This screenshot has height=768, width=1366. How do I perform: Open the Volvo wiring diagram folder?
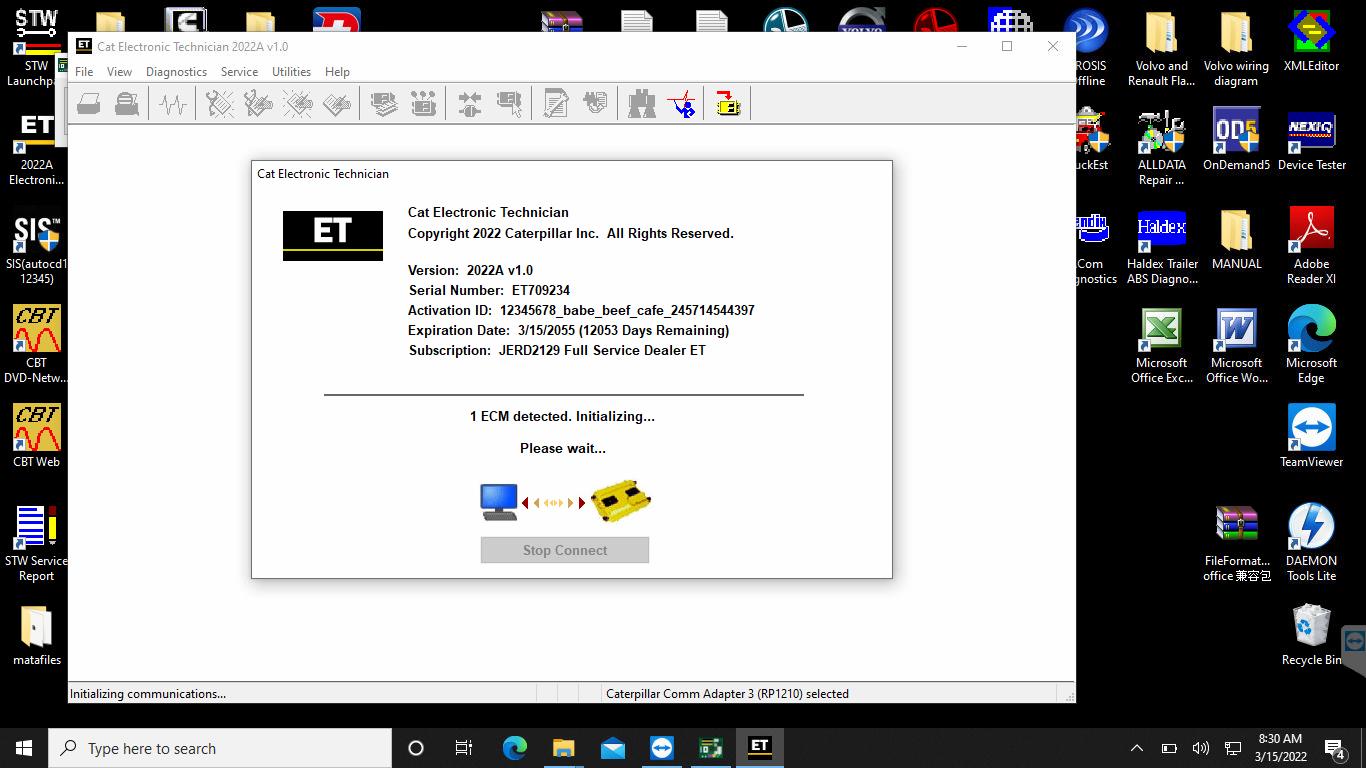coord(1236,49)
